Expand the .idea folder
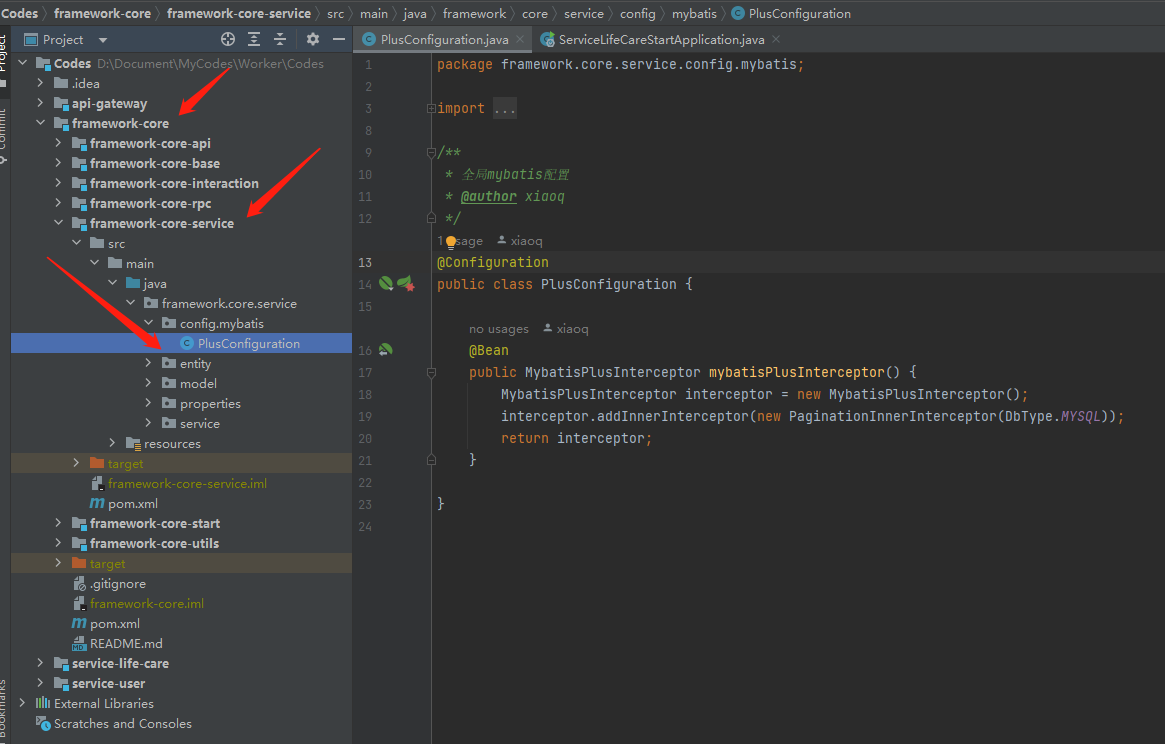This screenshot has width=1165, height=744. click(41, 83)
